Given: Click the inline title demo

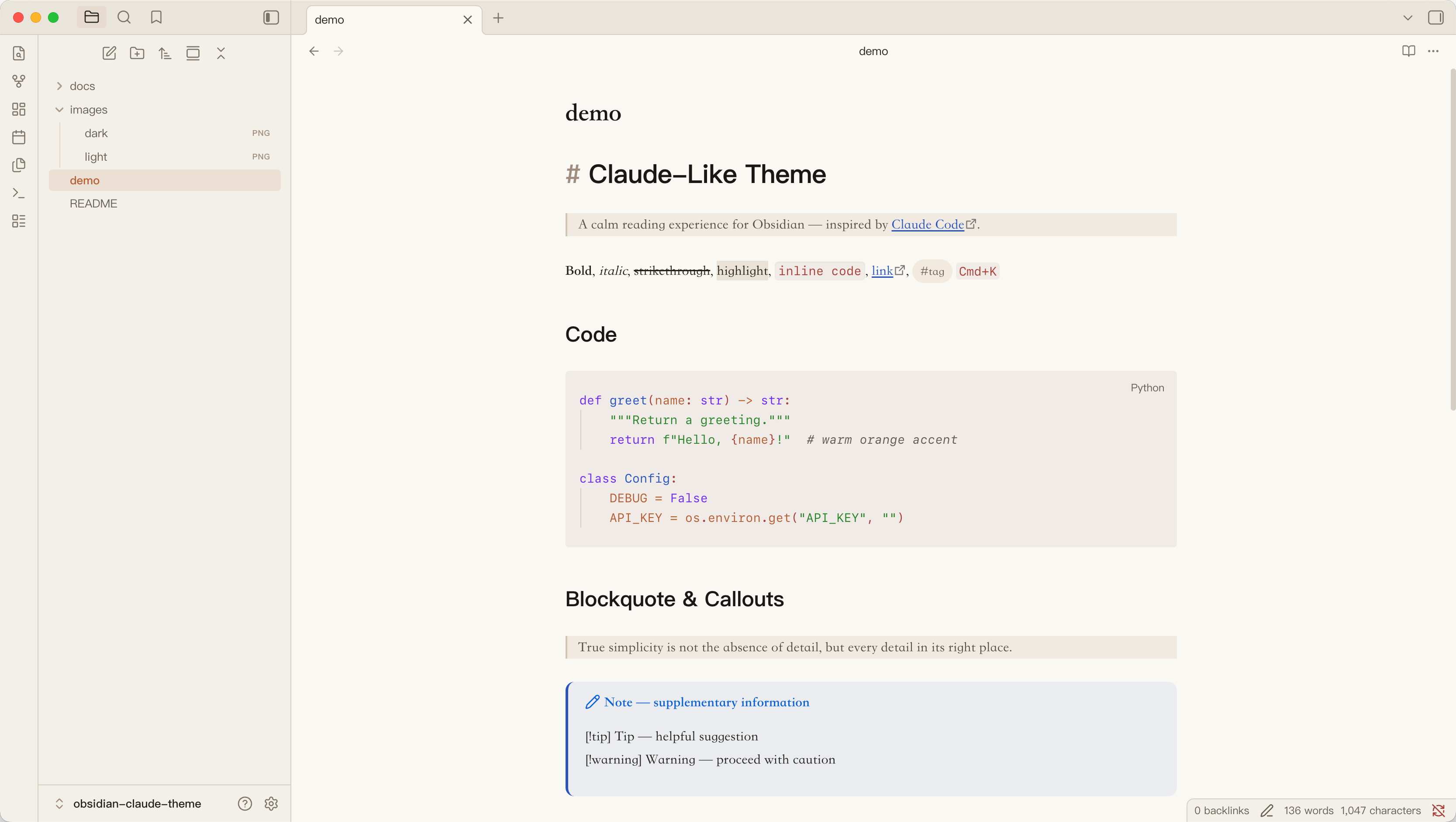Looking at the screenshot, I should tap(593, 113).
